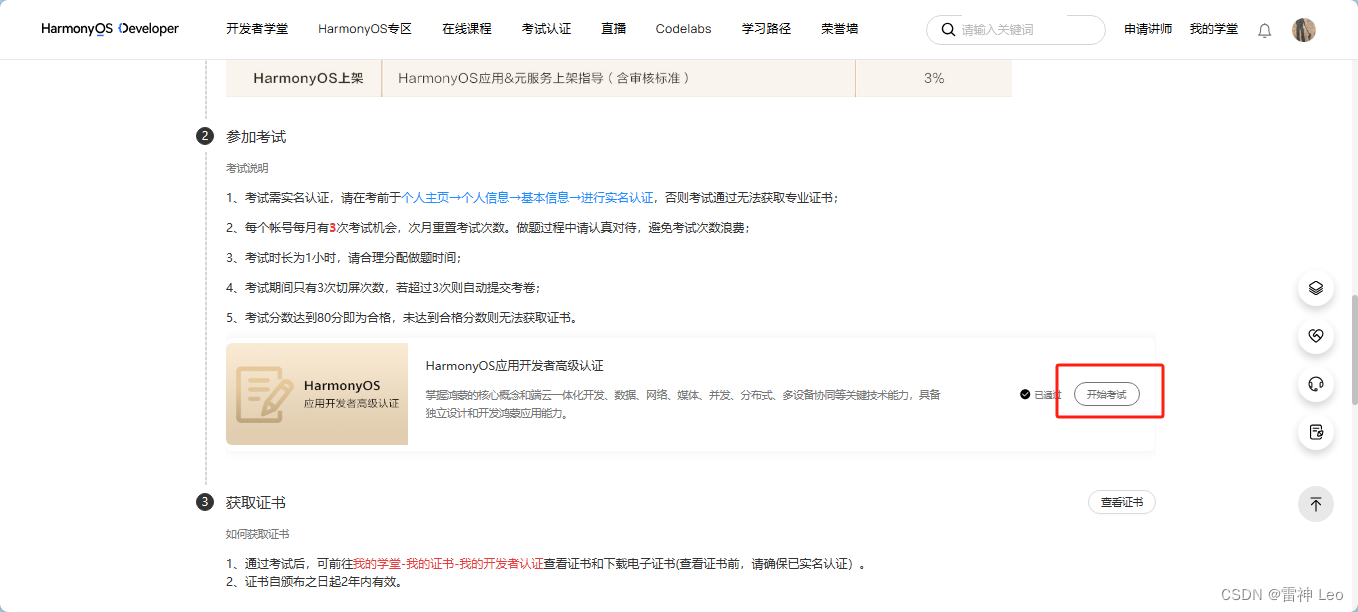This screenshot has width=1358, height=612.
Task: Open 我的学堂 in the header
Action: tap(1213, 30)
